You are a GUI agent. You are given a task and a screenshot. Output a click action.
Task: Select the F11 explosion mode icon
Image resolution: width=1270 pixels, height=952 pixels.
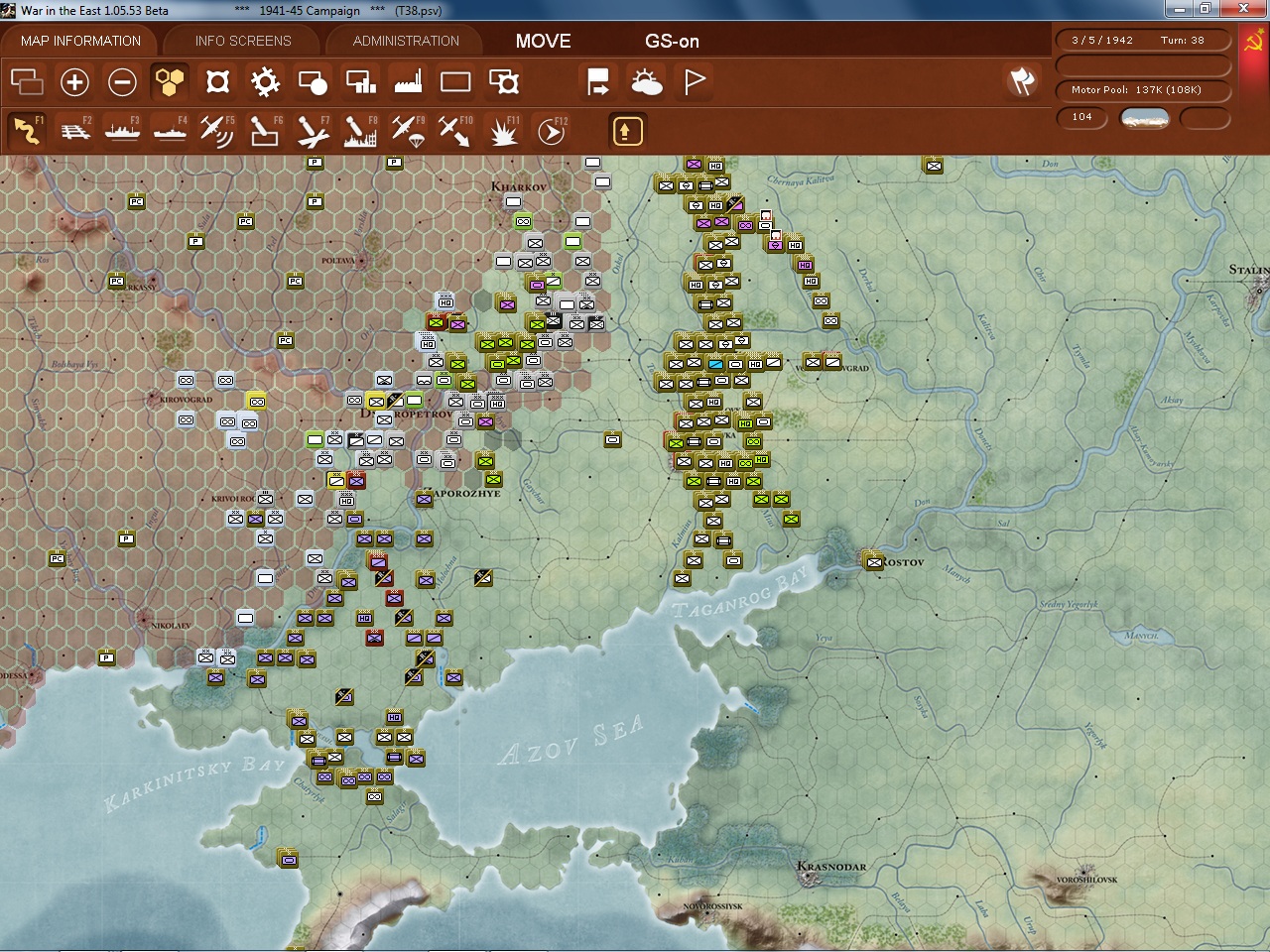click(x=503, y=130)
